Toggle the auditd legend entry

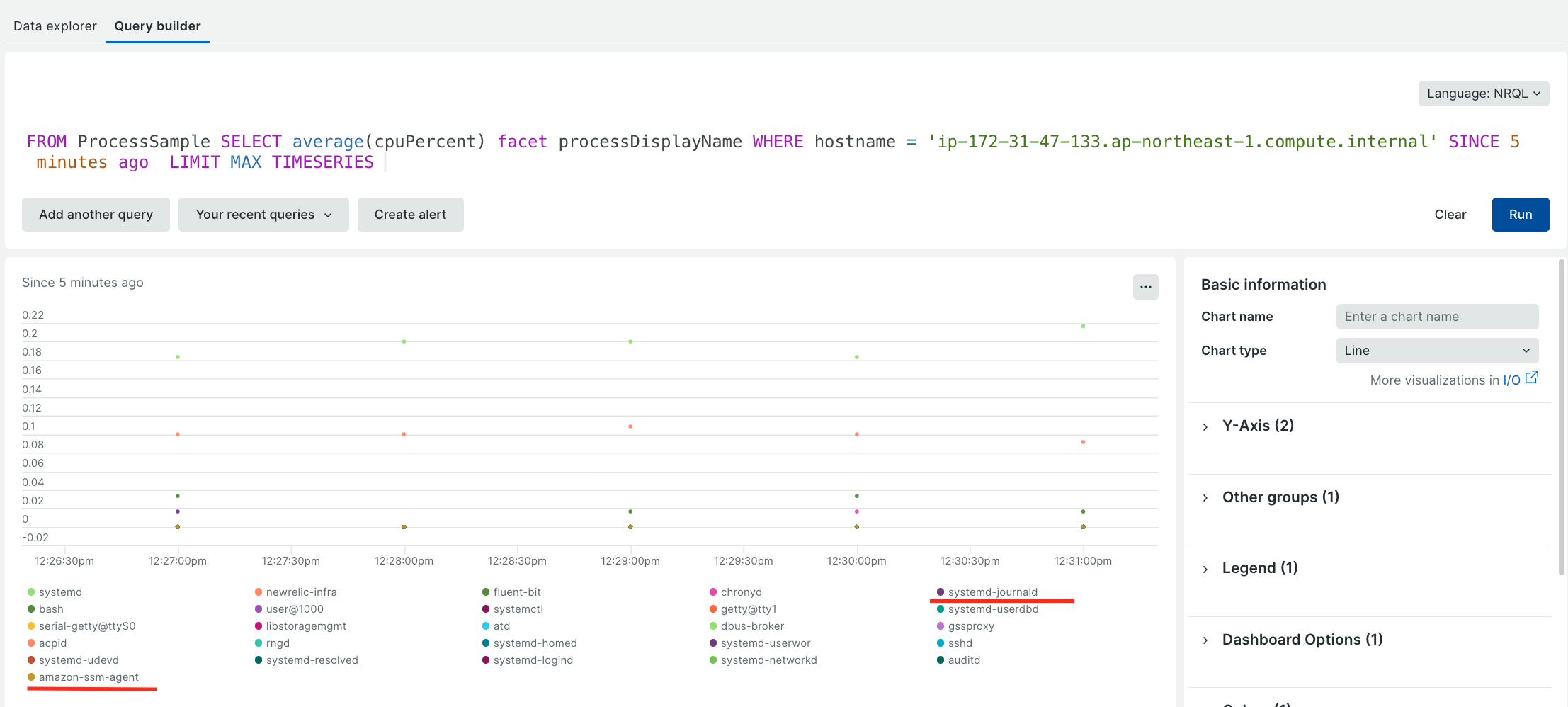point(958,660)
